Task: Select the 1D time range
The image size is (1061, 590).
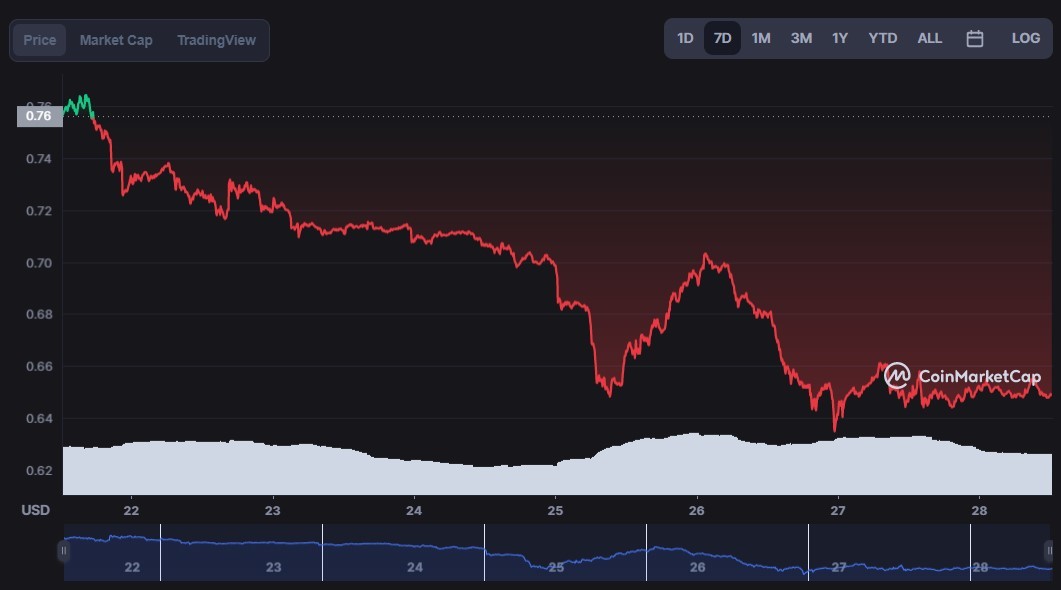Action: coord(685,39)
